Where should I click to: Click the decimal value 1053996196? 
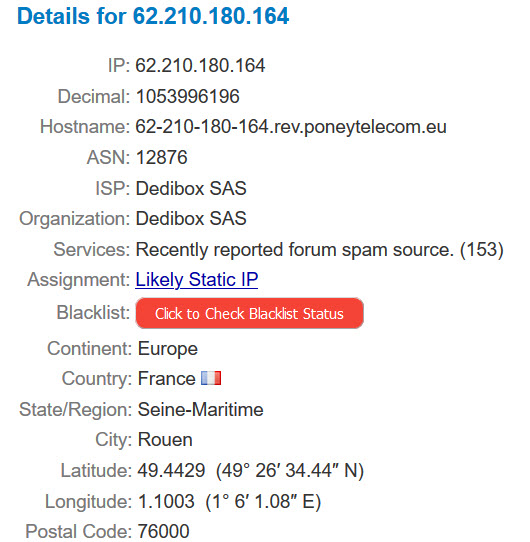[x=188, y=96]
